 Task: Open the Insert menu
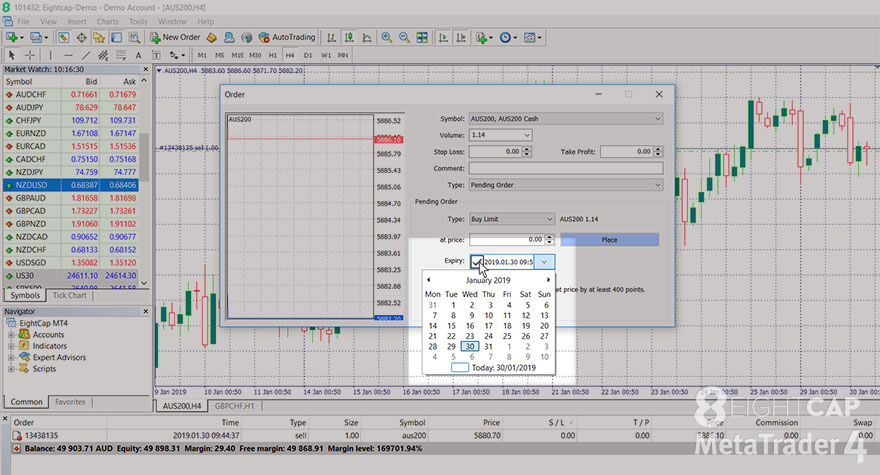[77, 21]
